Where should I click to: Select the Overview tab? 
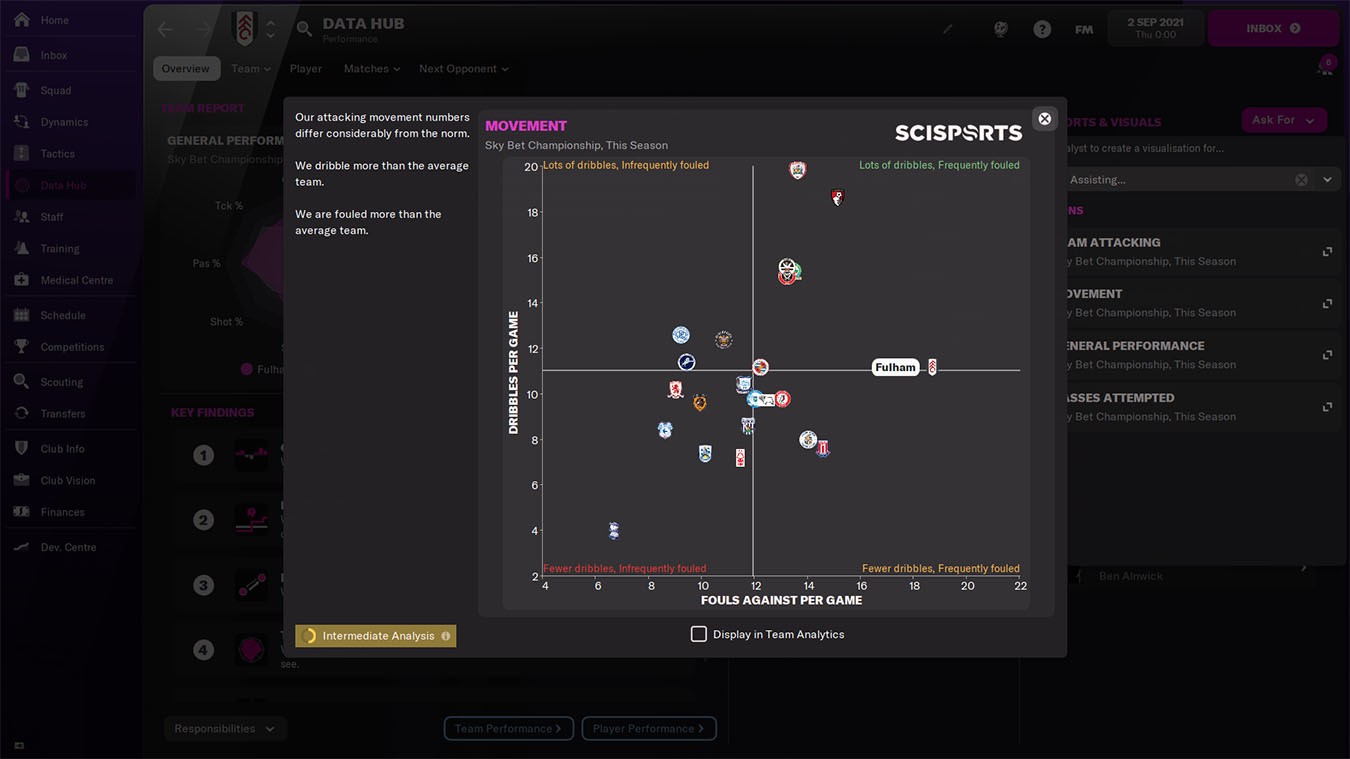186,69
